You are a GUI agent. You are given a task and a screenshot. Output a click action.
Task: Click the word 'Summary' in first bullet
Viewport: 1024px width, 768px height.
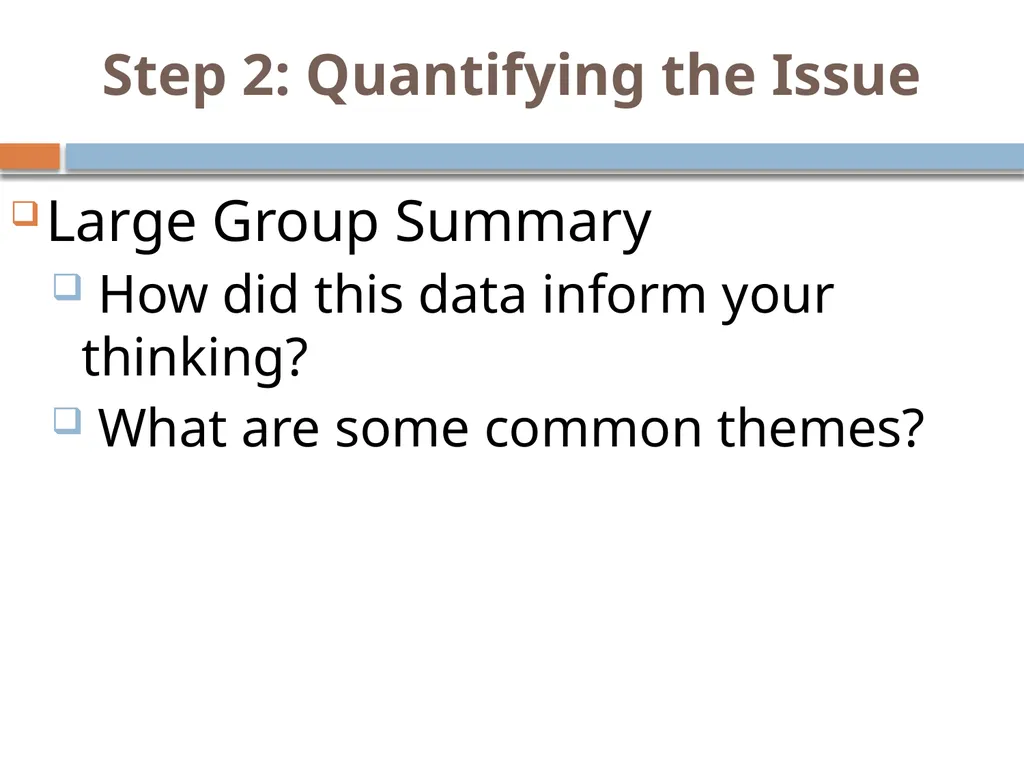point(523,223)
